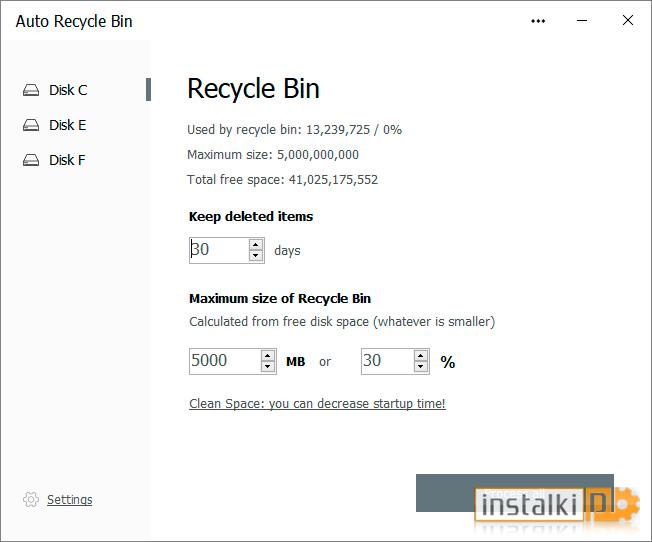Image resolution: width=652 pixels, height=542 pixels.
Task: Close the Auto Recycle Bin window
Action: [628, 20]
